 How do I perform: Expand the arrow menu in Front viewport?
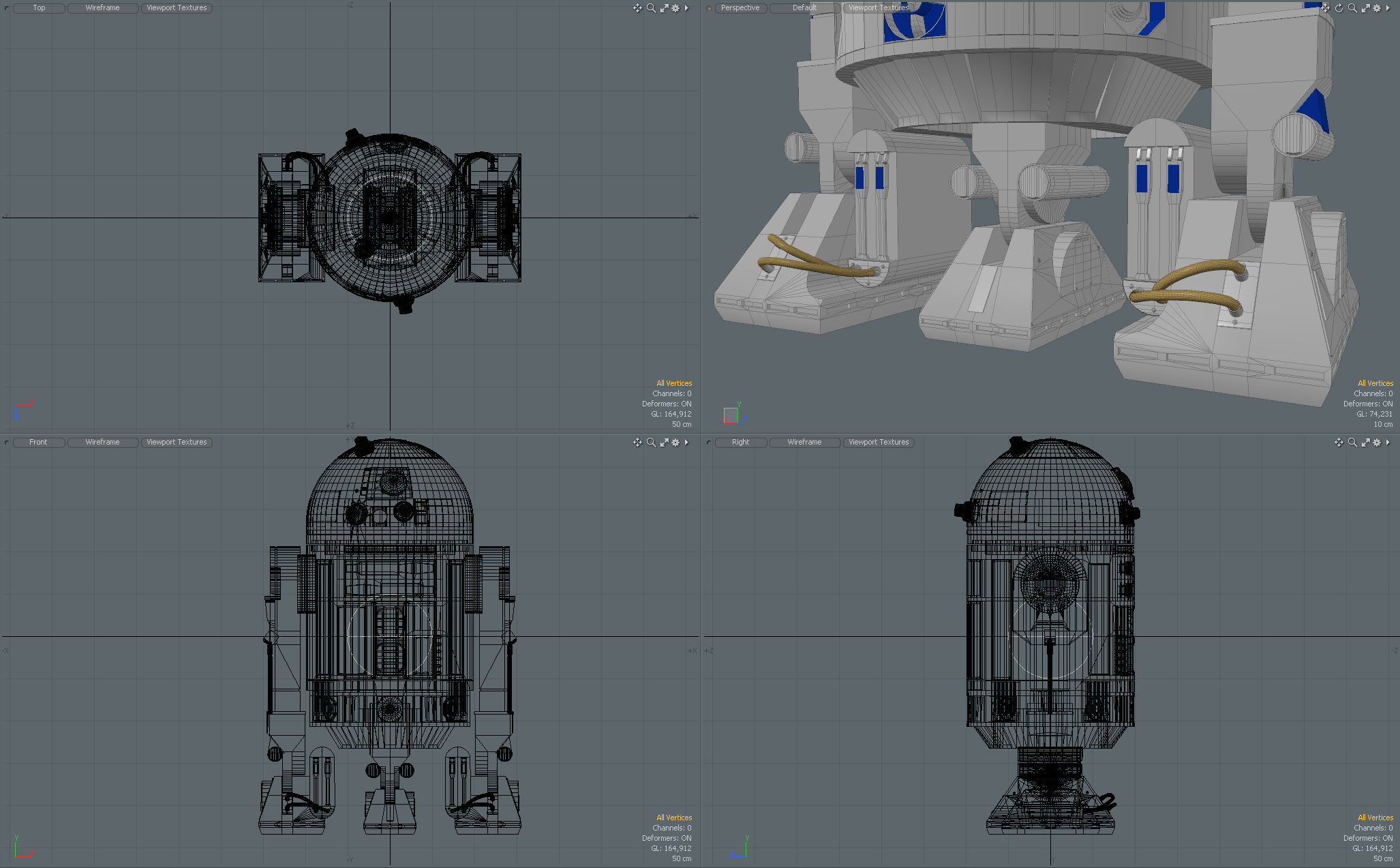[x=686, y=443]
